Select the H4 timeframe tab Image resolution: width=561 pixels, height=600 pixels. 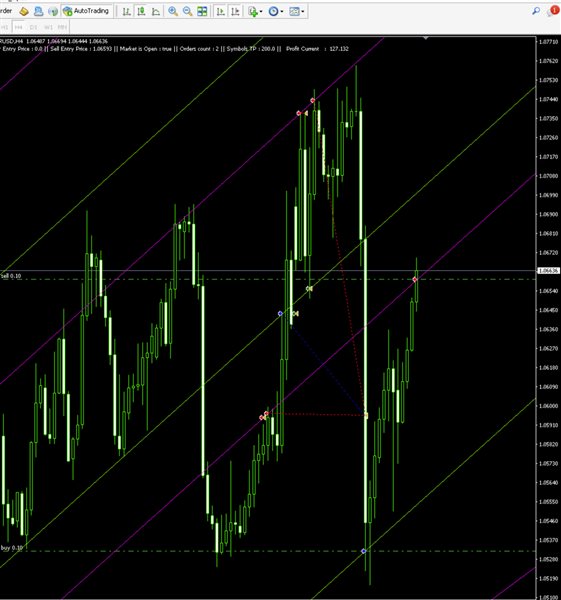(x=18, y=27)
